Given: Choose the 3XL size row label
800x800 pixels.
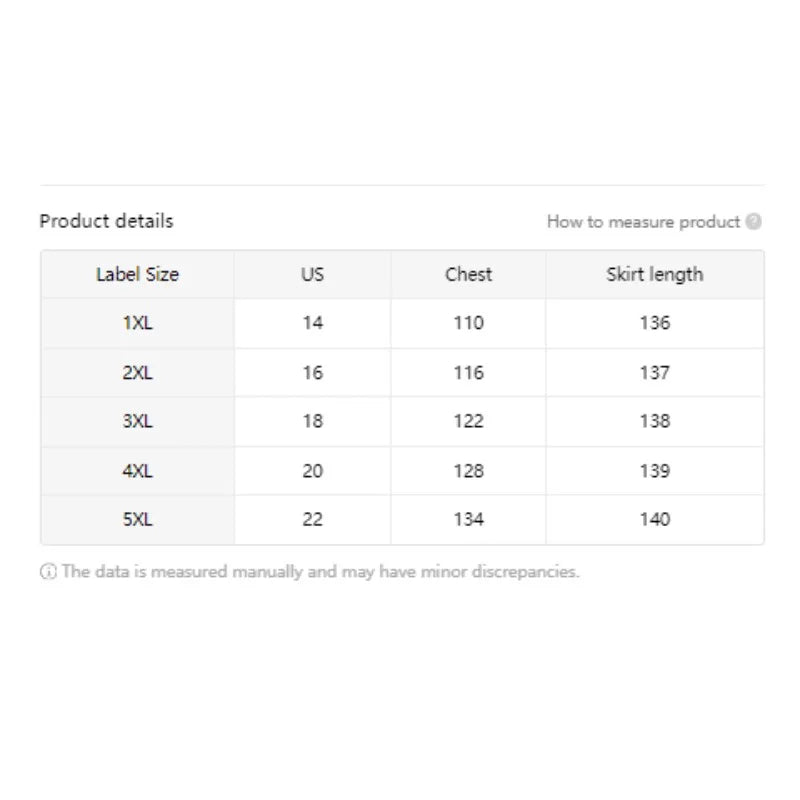Looking at the screenshot, I should pyautogui.click(x=138, y=421).
